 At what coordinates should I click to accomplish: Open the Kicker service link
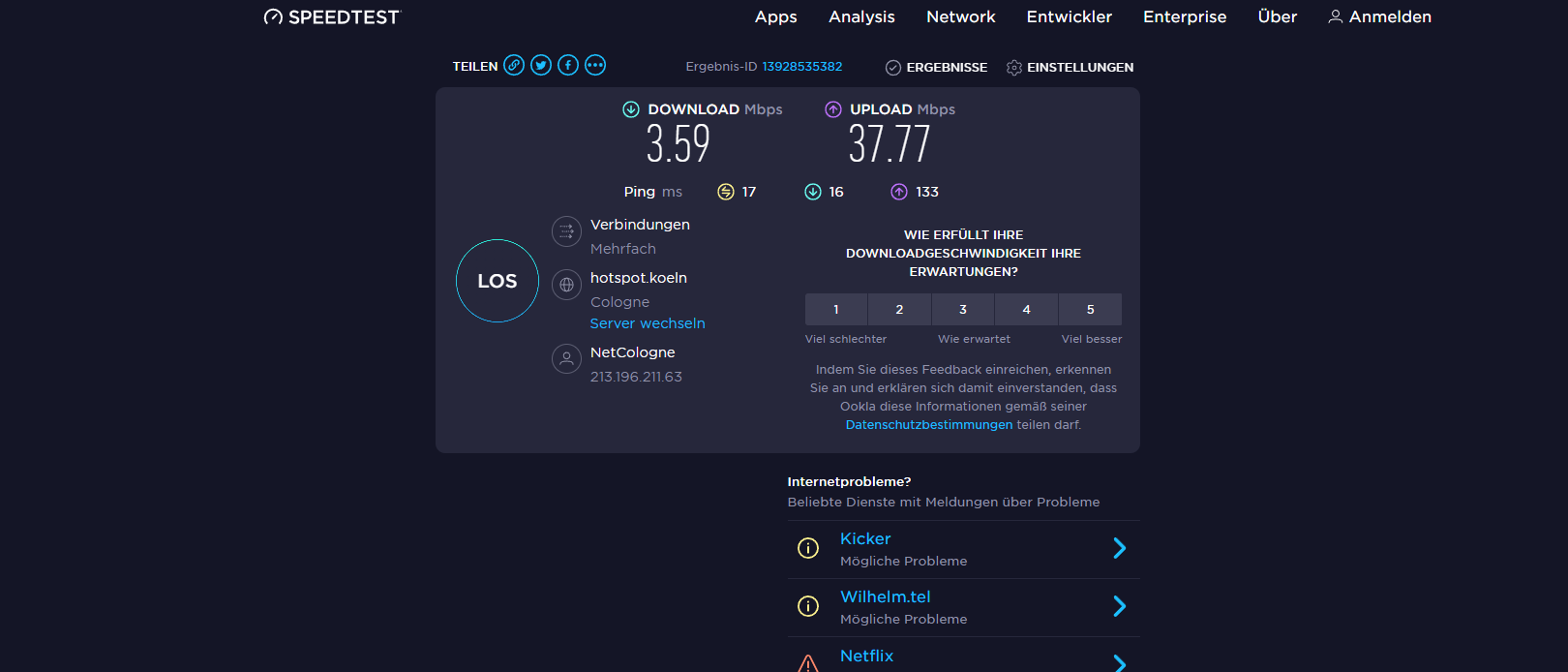tap(865, 538)
